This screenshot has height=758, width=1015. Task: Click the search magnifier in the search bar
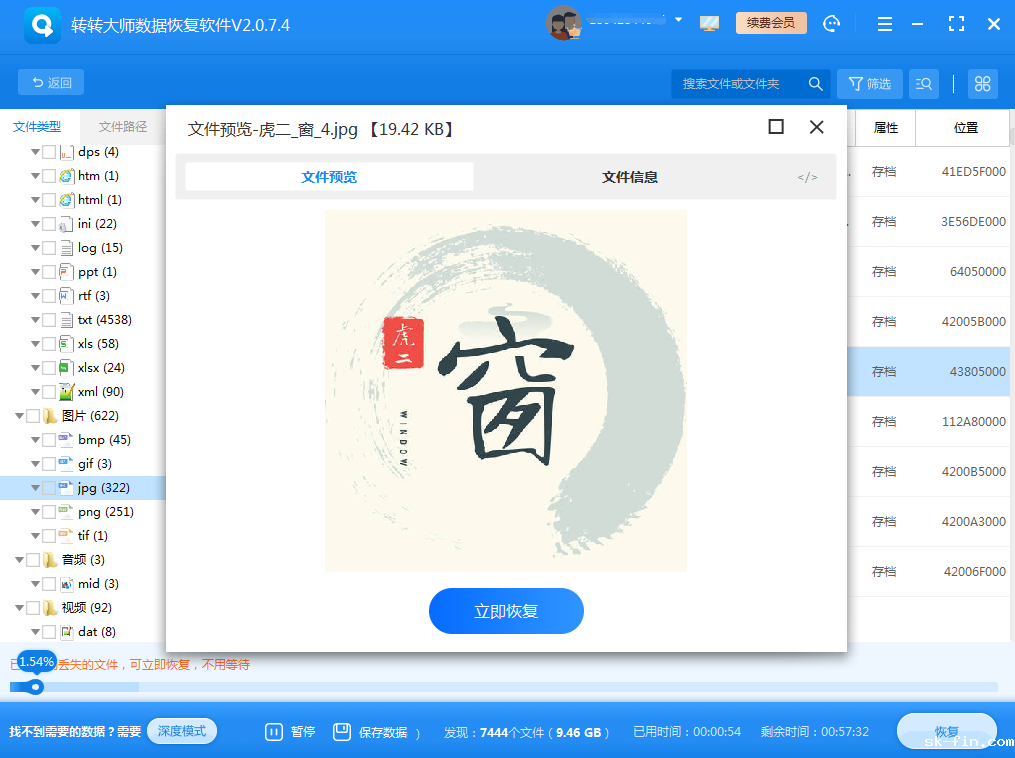pos(815,84)
